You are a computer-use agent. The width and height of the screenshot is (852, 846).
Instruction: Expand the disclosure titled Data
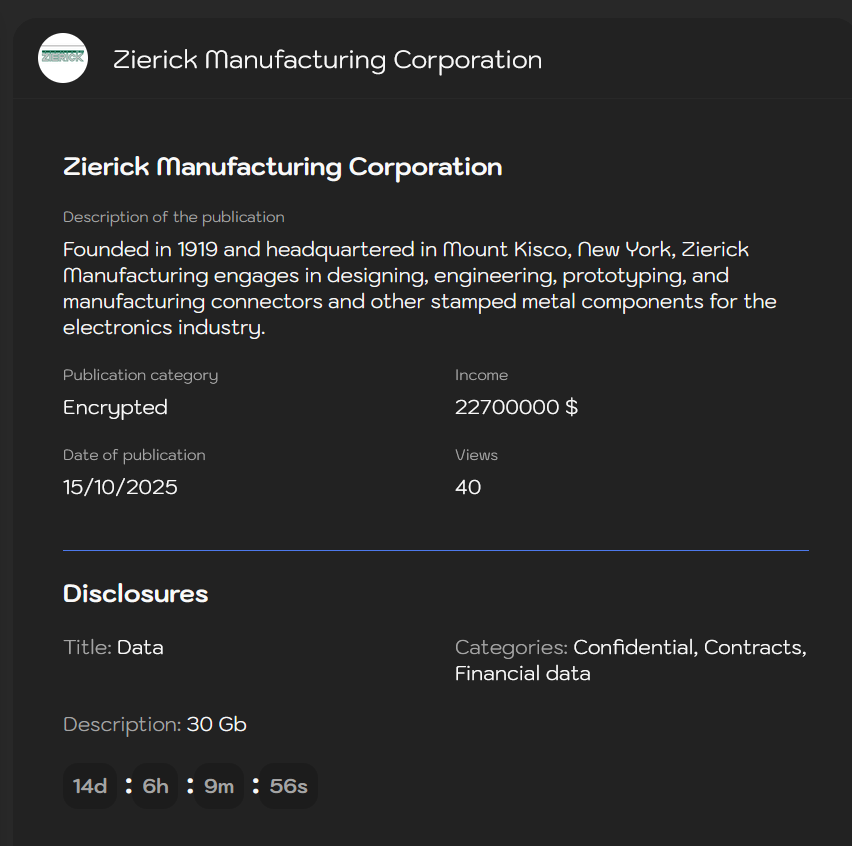point(140,647)
